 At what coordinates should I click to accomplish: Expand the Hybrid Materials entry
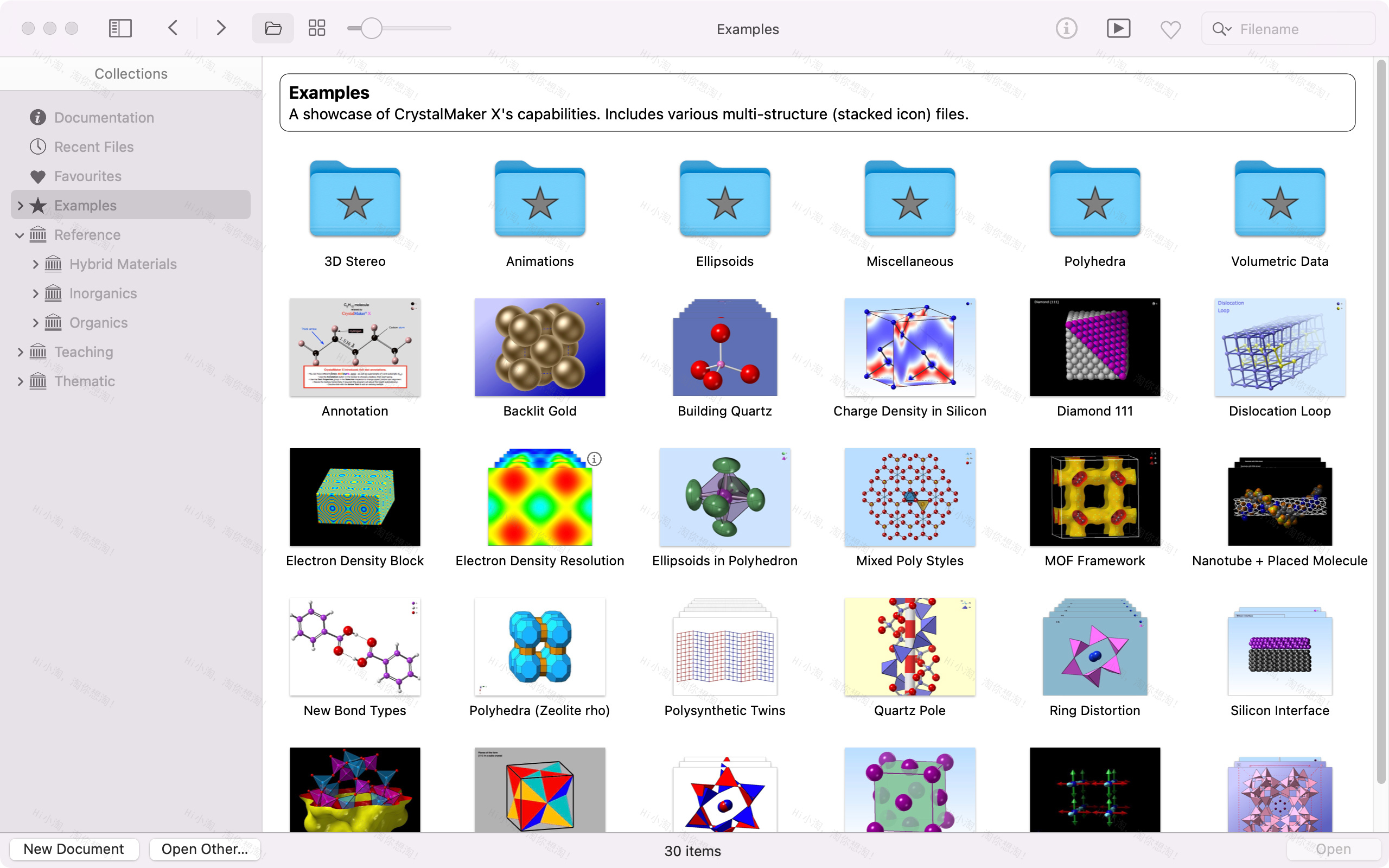(36, 264)
